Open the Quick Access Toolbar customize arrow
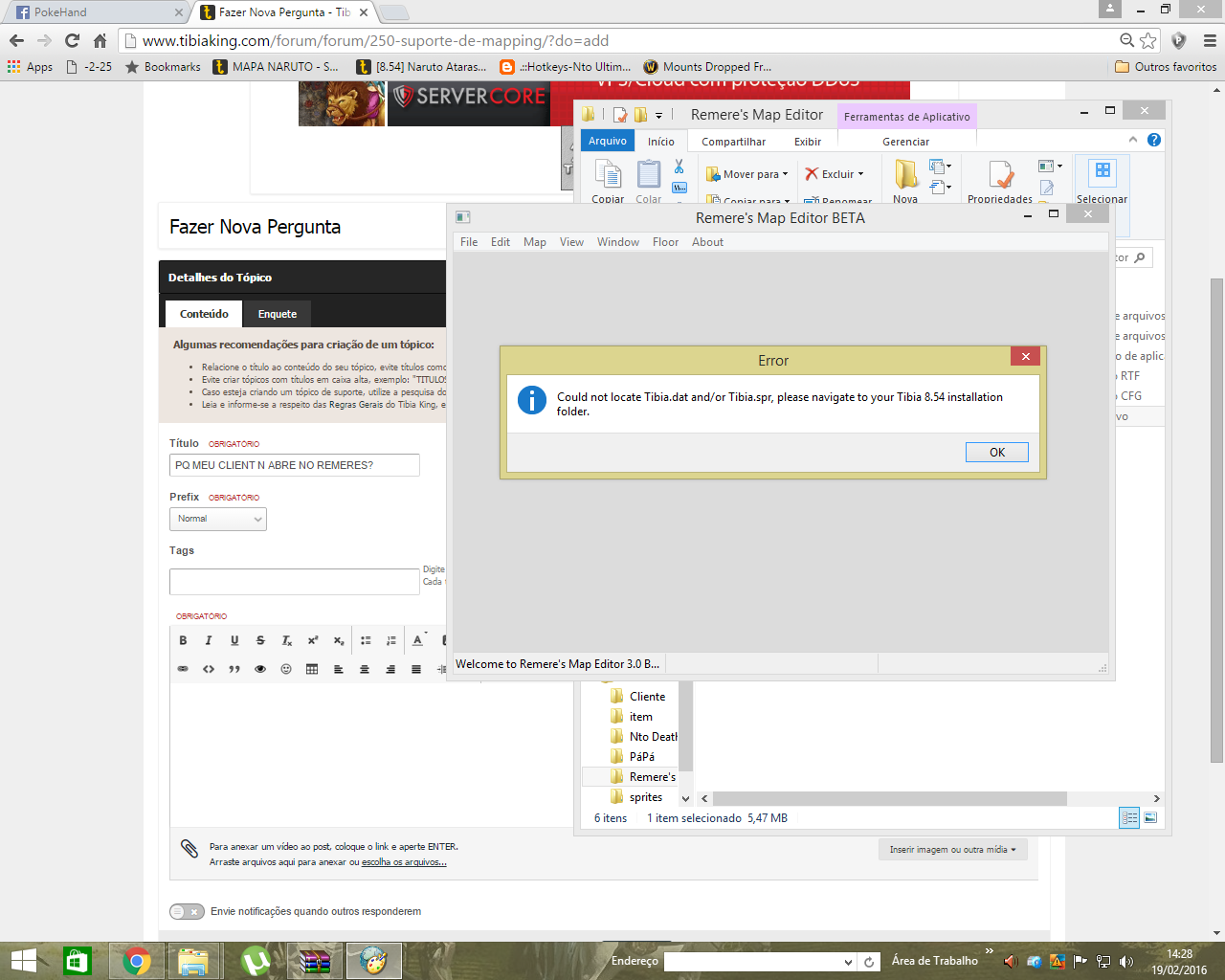The image size is (1225, 980). coord(658,115)
